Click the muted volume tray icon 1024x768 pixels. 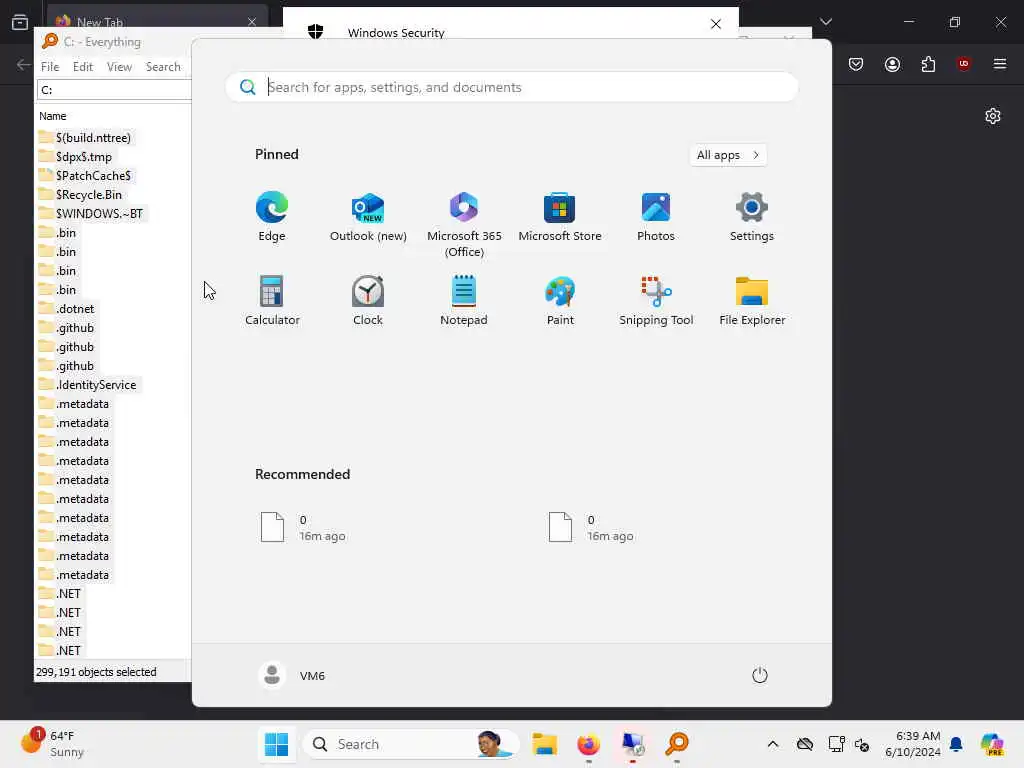point(861,744)
